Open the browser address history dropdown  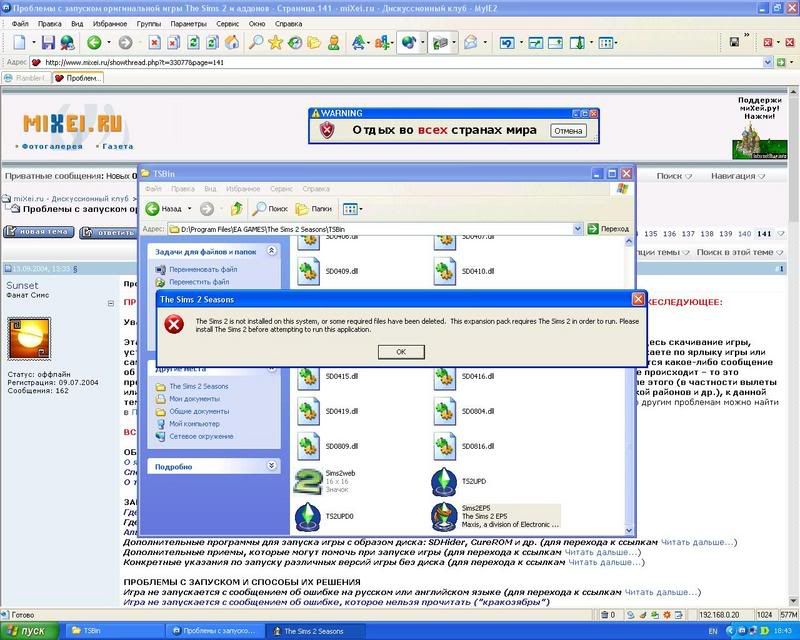point(767,62)
